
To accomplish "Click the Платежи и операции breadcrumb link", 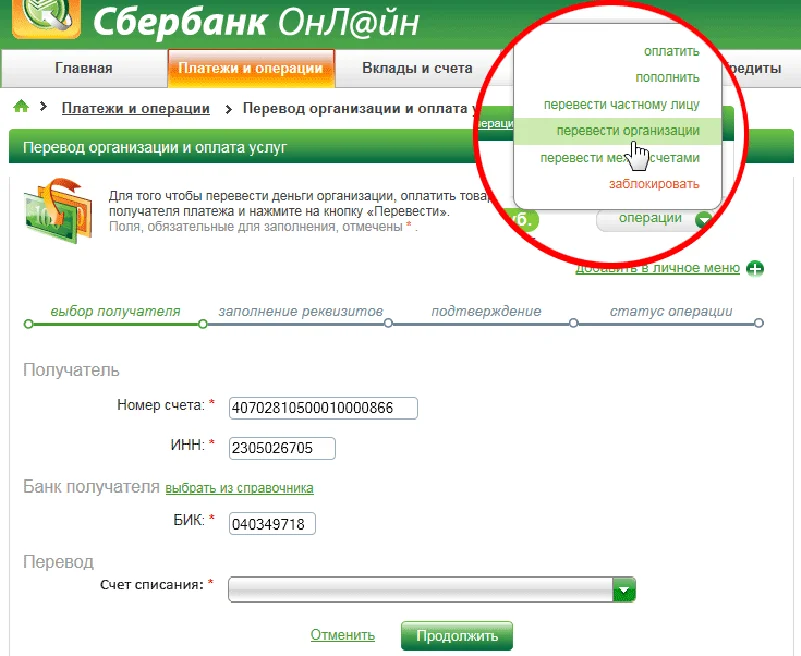I will click(136, 108).
